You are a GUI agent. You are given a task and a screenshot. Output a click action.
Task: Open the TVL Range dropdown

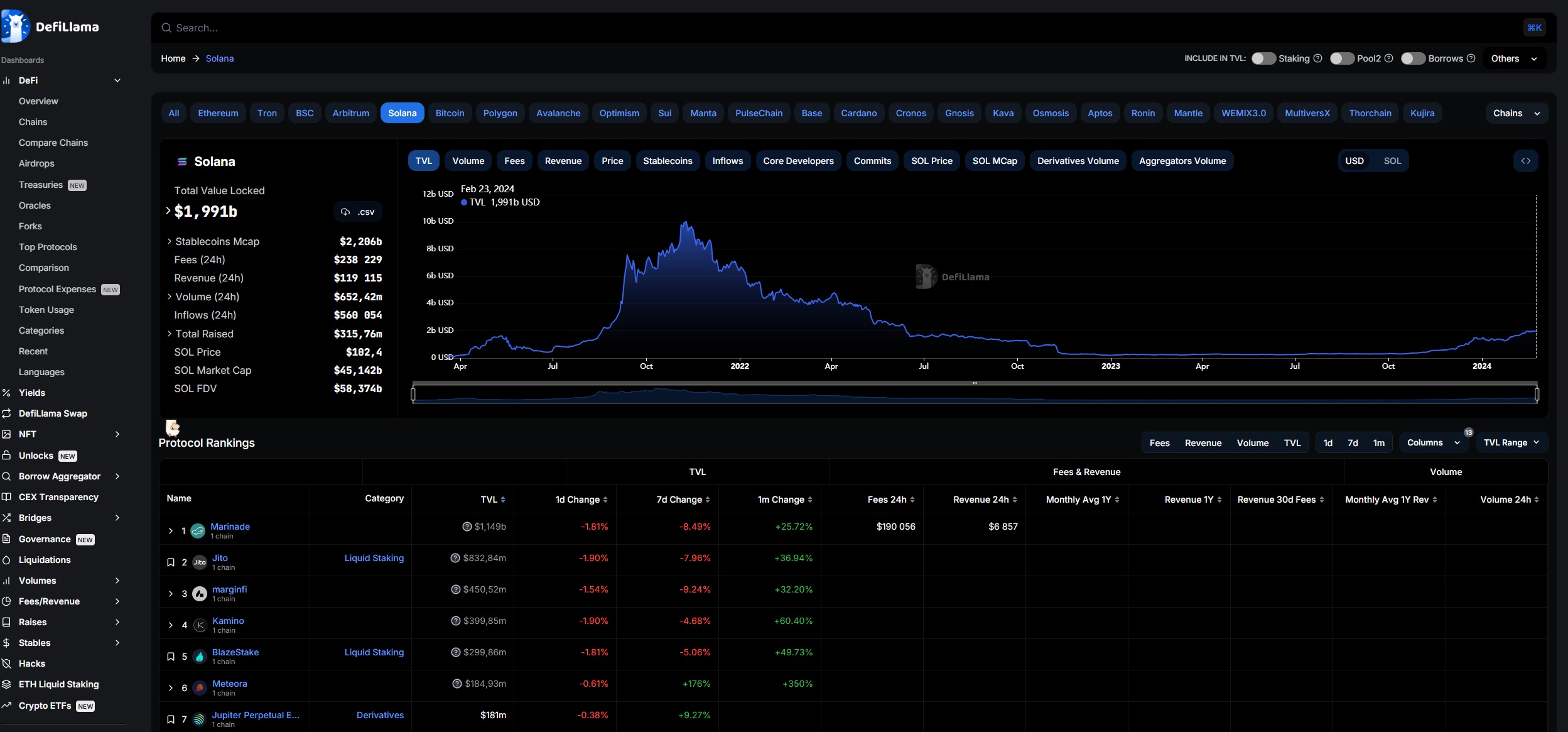pos(1511,442)
